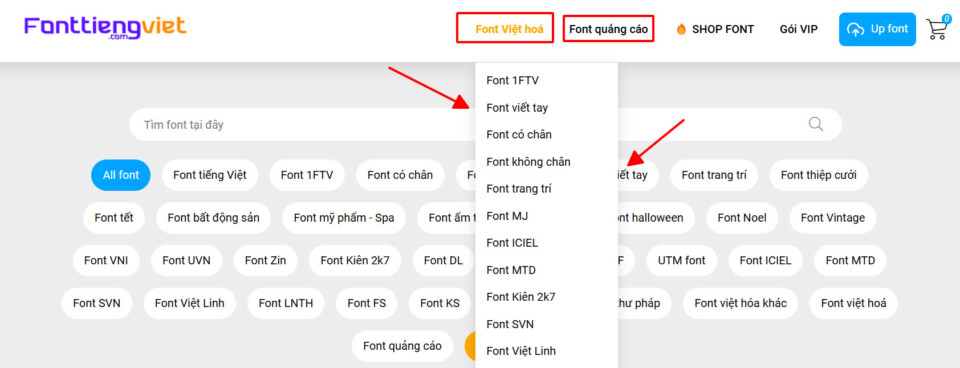Filter by Font thiệp cưới tag

pyautogui.click(x=819, y=175)
